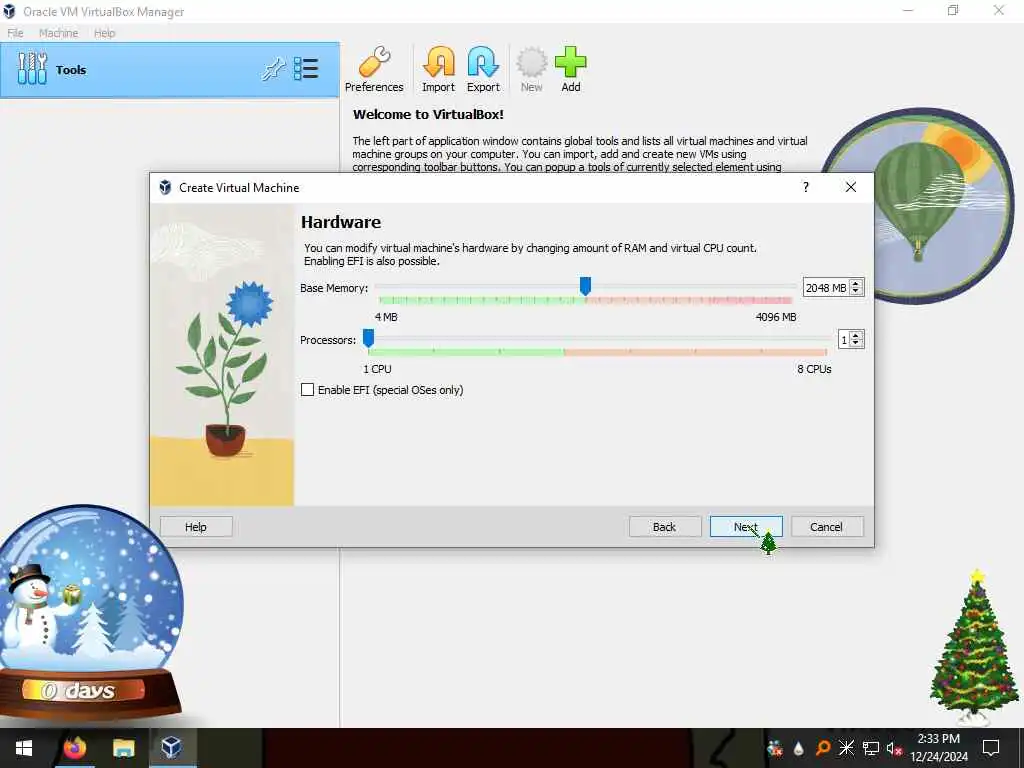Click the Export appliance icon
Viewport: 1024px width, 768px height.
(x=483, y=63)
